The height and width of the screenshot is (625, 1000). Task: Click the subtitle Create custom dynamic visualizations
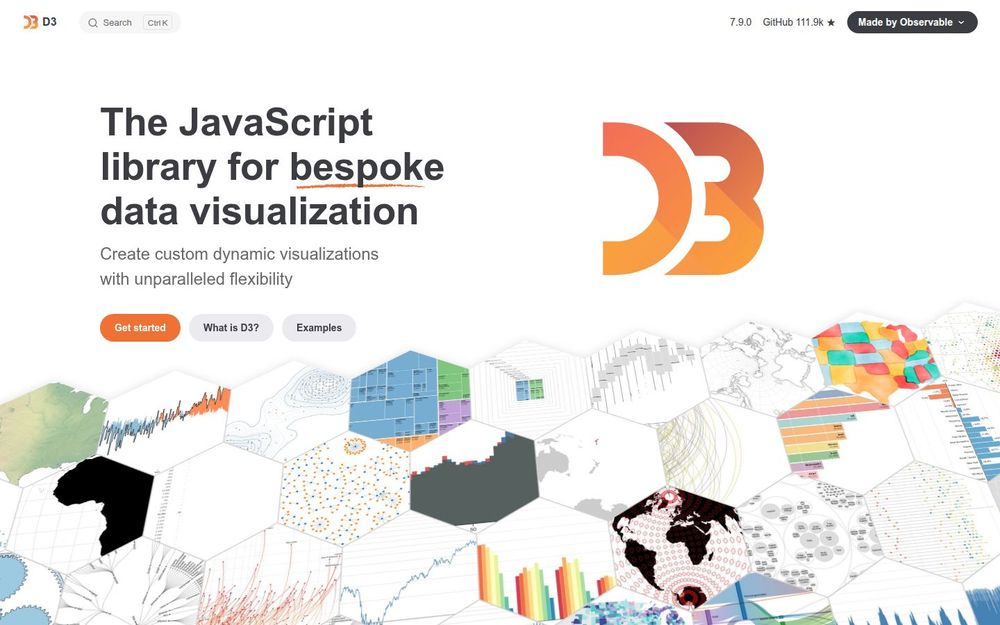(x=239, y=254)
